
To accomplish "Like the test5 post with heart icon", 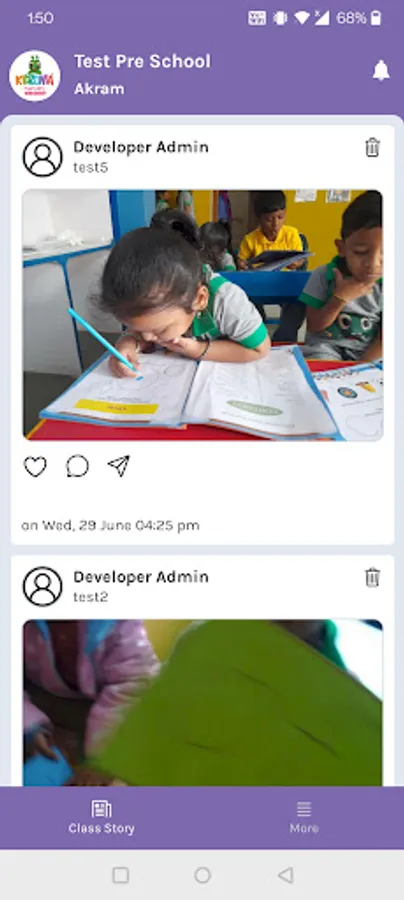I will [35, 466].
